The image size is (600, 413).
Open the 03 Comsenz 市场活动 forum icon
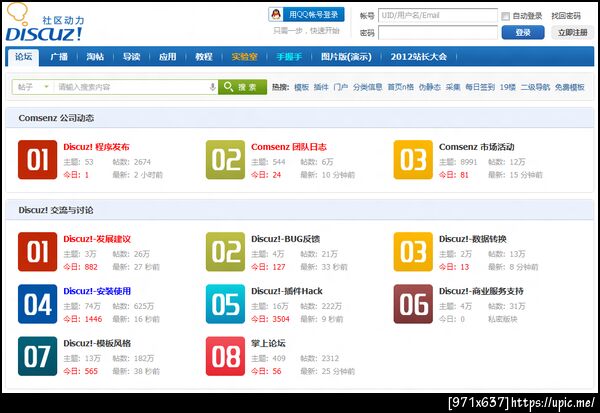413,160
